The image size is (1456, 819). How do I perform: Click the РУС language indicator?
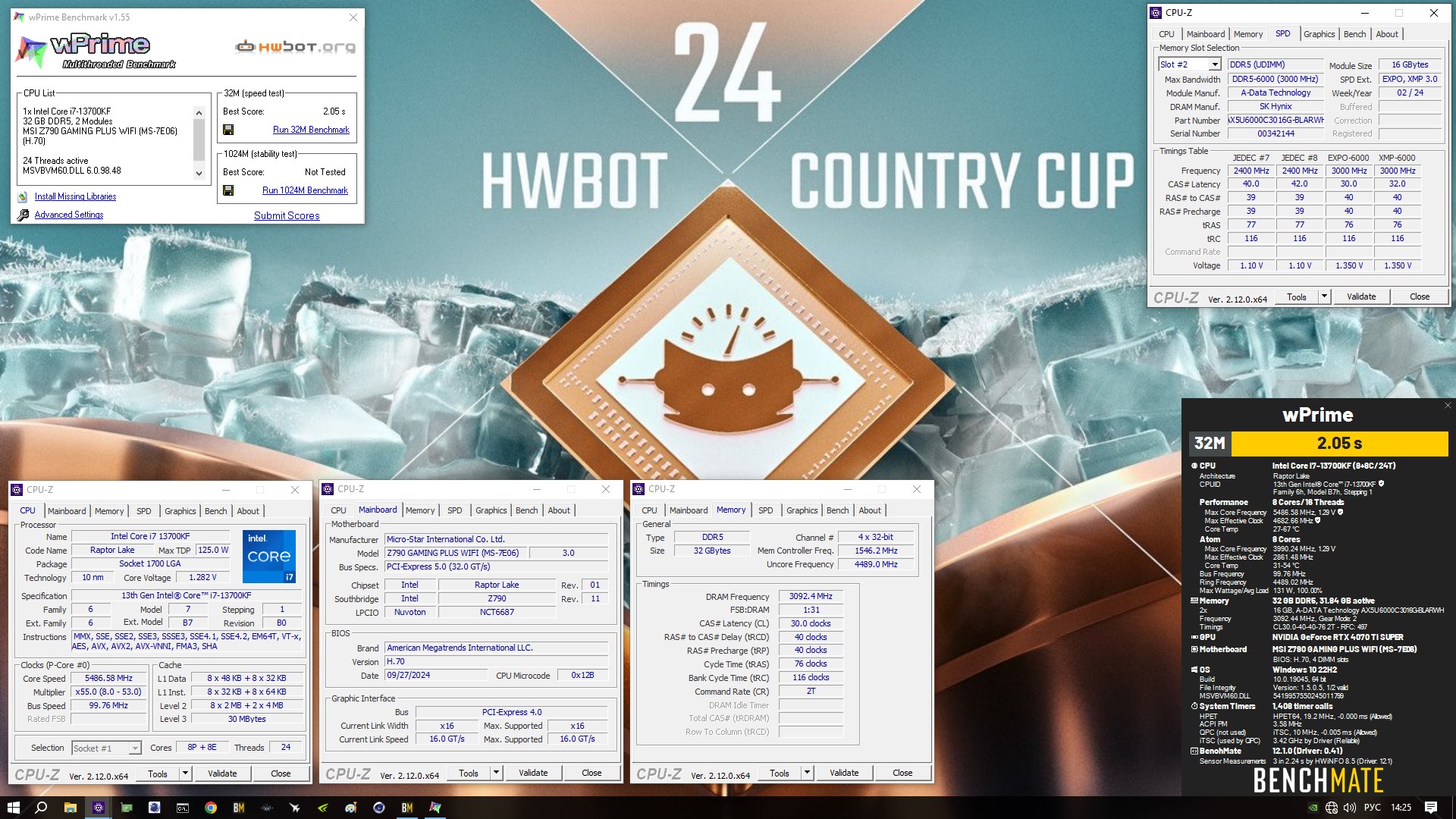(x=1373, y=808)
